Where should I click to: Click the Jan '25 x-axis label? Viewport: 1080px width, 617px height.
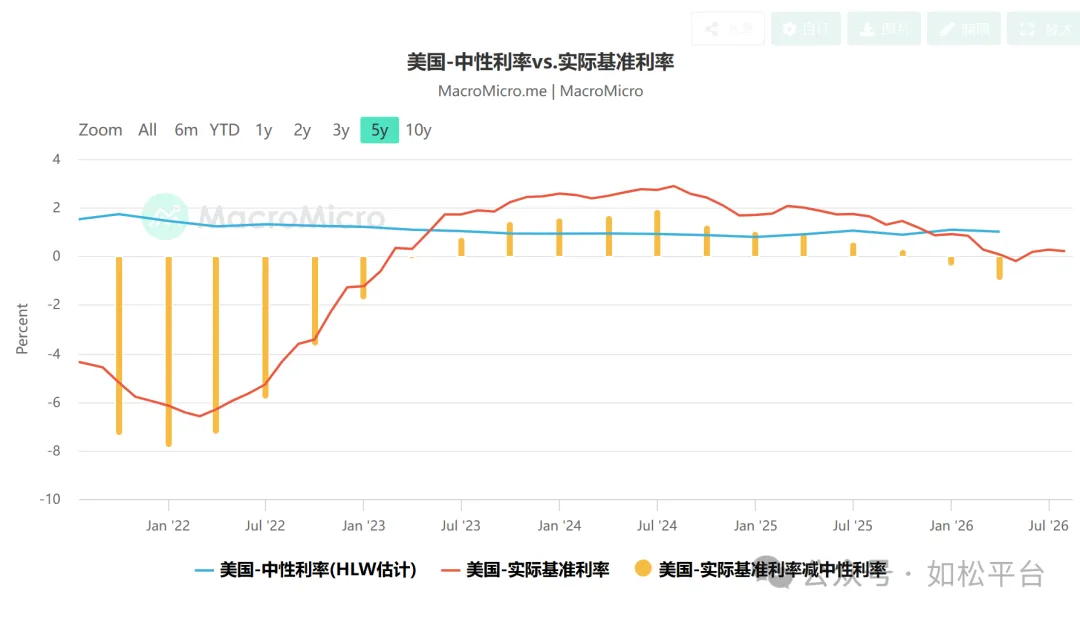pyautogui.click(x=755, y=525)
